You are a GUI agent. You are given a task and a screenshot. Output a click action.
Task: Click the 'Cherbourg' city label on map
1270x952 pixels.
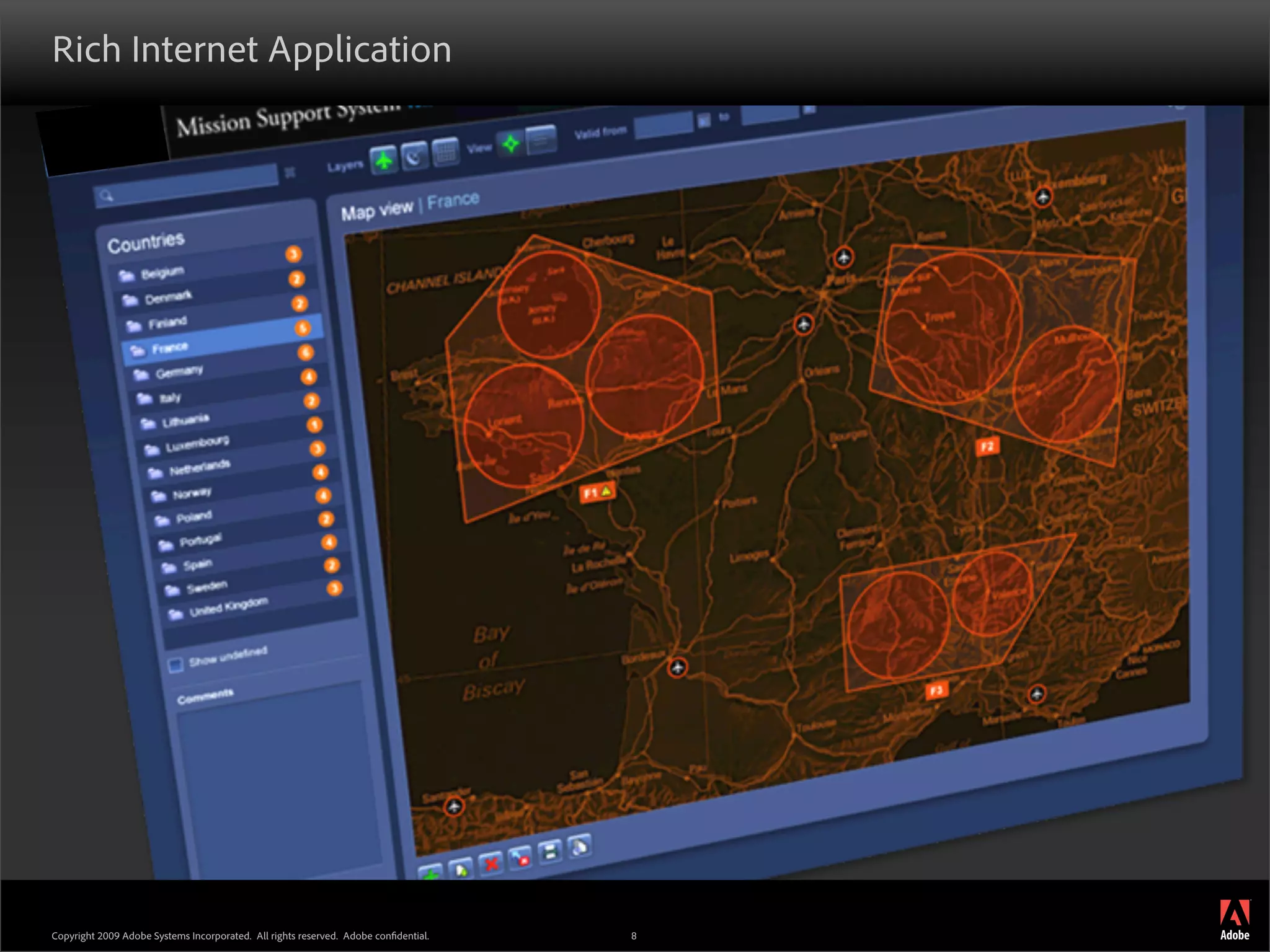click(x=608, y=239)
